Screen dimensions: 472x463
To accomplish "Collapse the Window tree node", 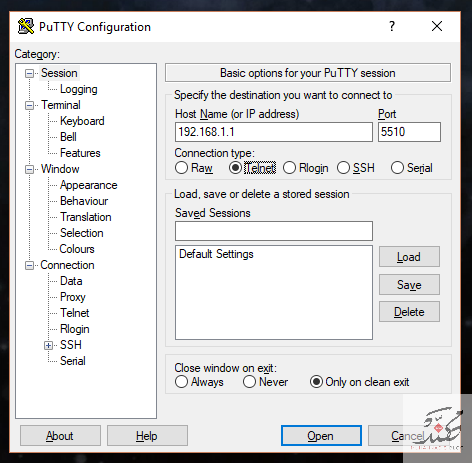I will 30,169.
